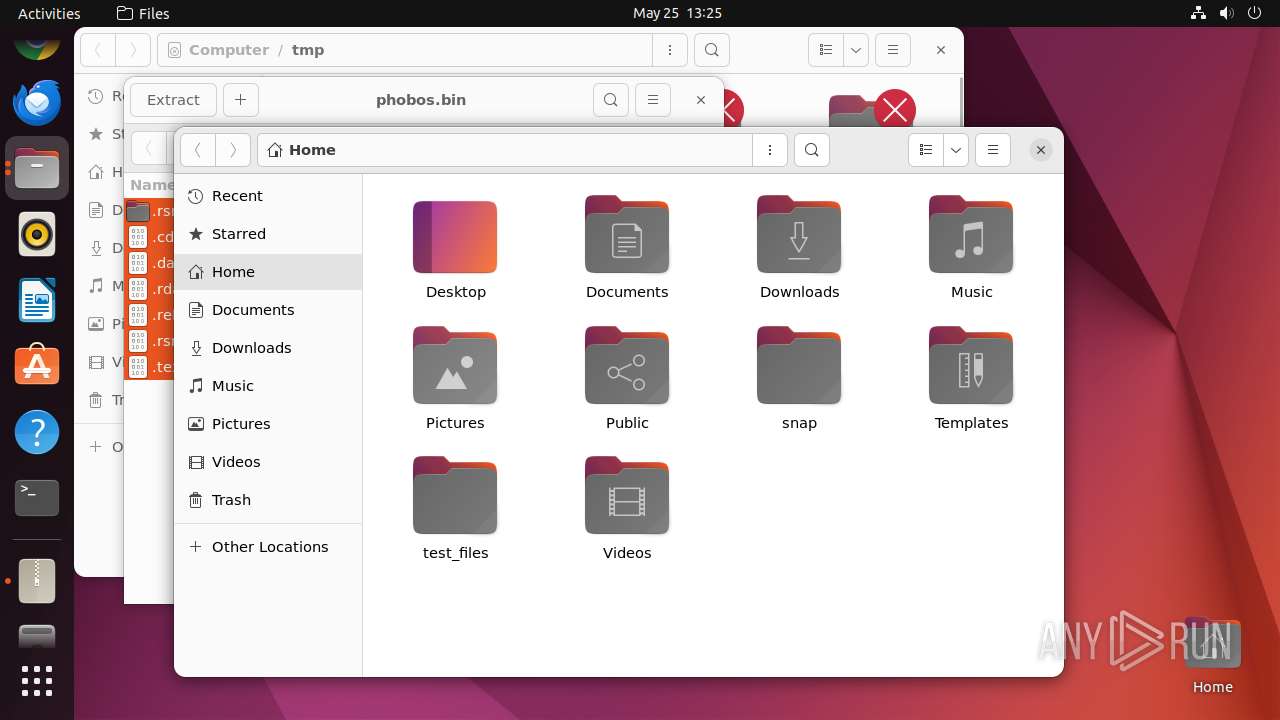1280x720 pixels.
Task: Open Activities overview
Action: pos(49,13)
